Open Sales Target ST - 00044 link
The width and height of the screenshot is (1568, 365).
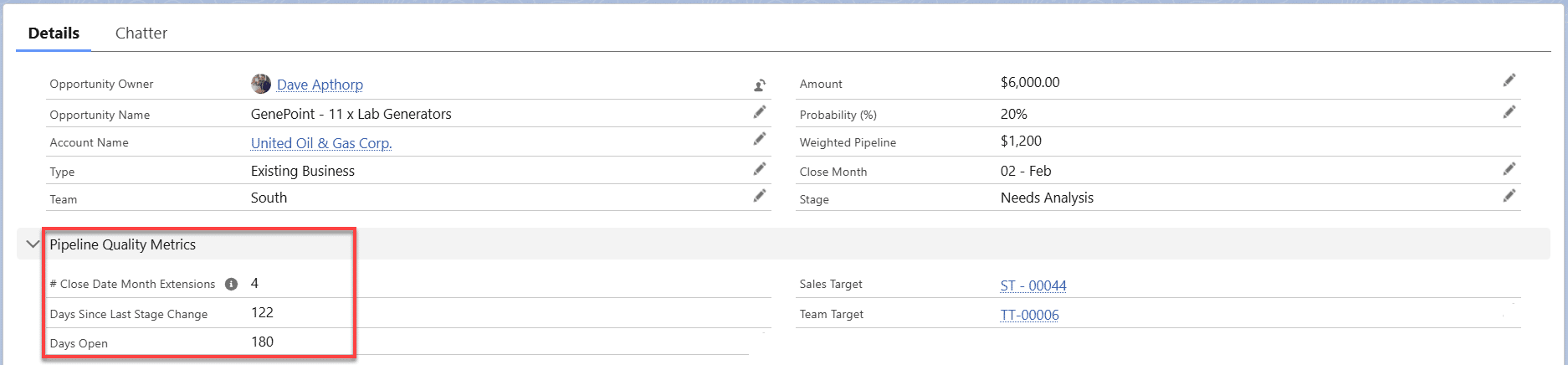(1033, 285)
